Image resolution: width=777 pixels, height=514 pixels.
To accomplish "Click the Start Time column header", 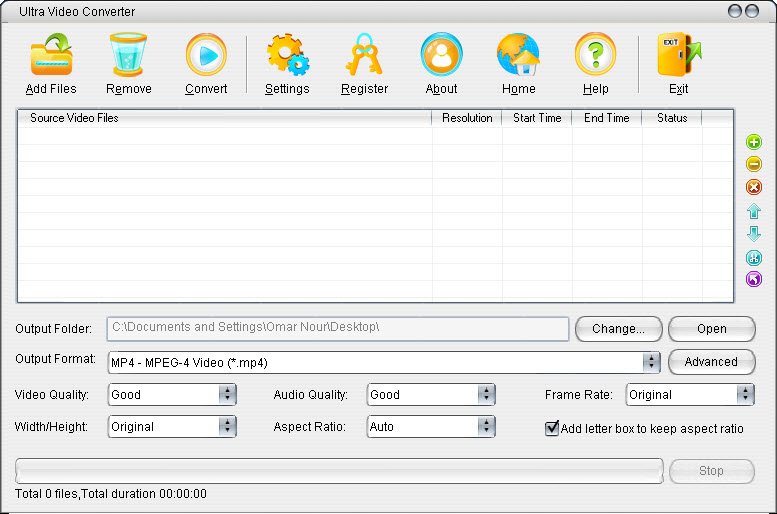I will [537, 118].
